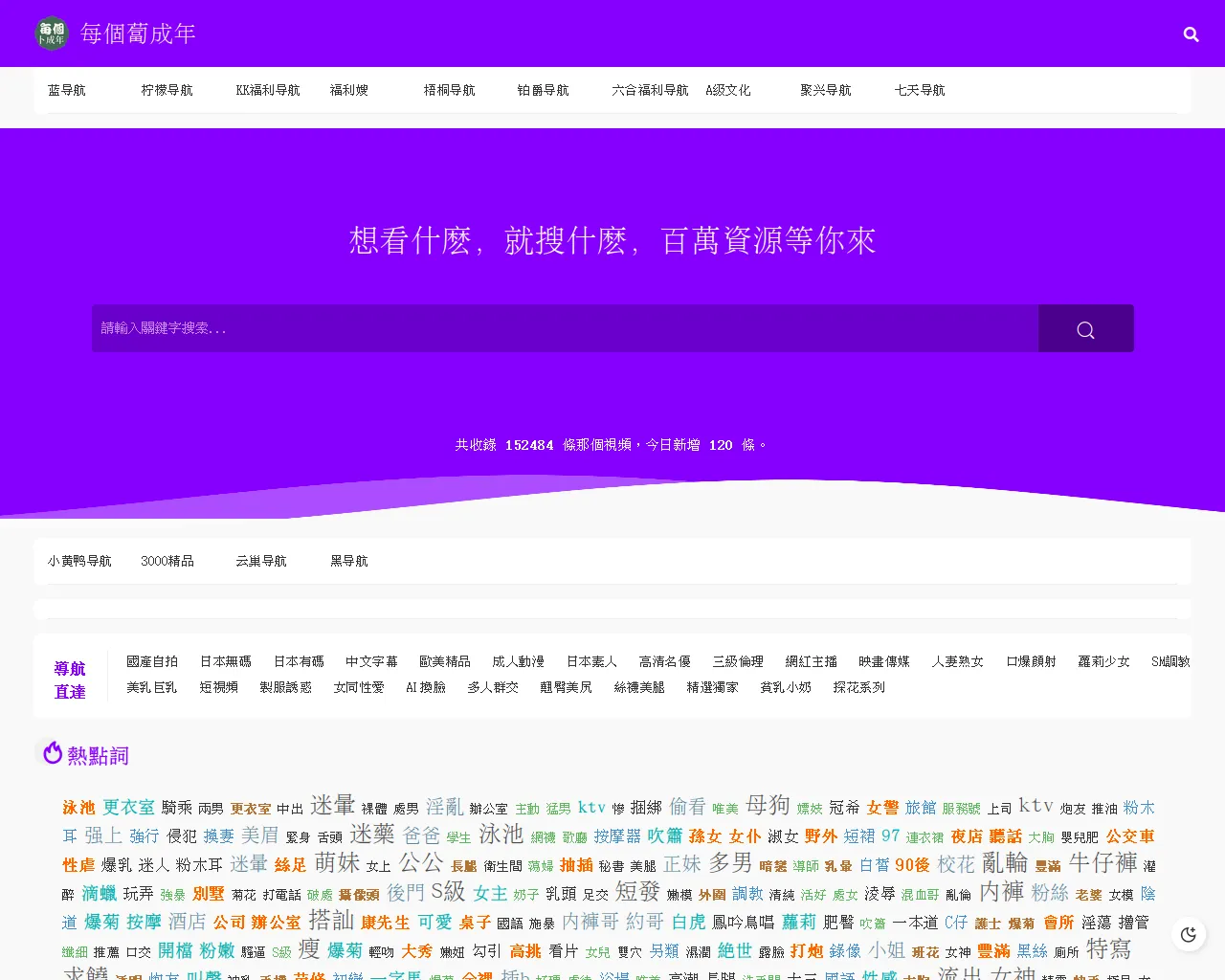Go to the 云巢导航 link

260,561
